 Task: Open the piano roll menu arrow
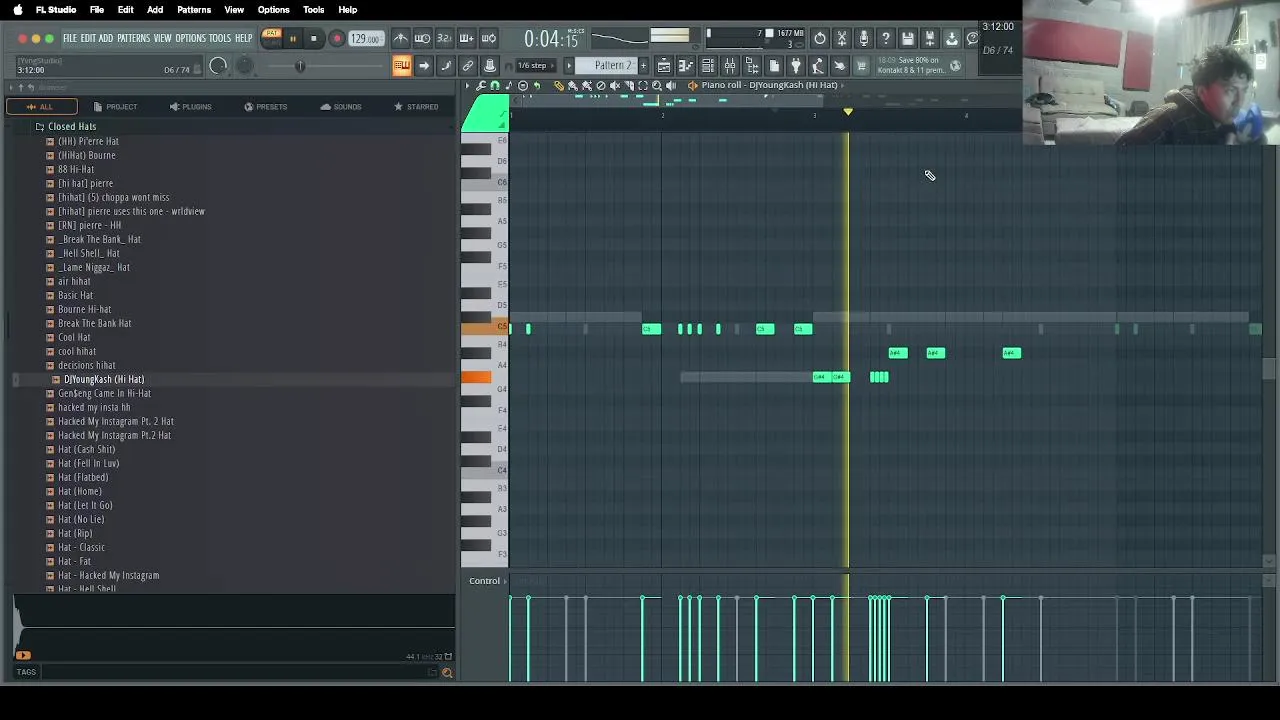click(x=467, y=86)
